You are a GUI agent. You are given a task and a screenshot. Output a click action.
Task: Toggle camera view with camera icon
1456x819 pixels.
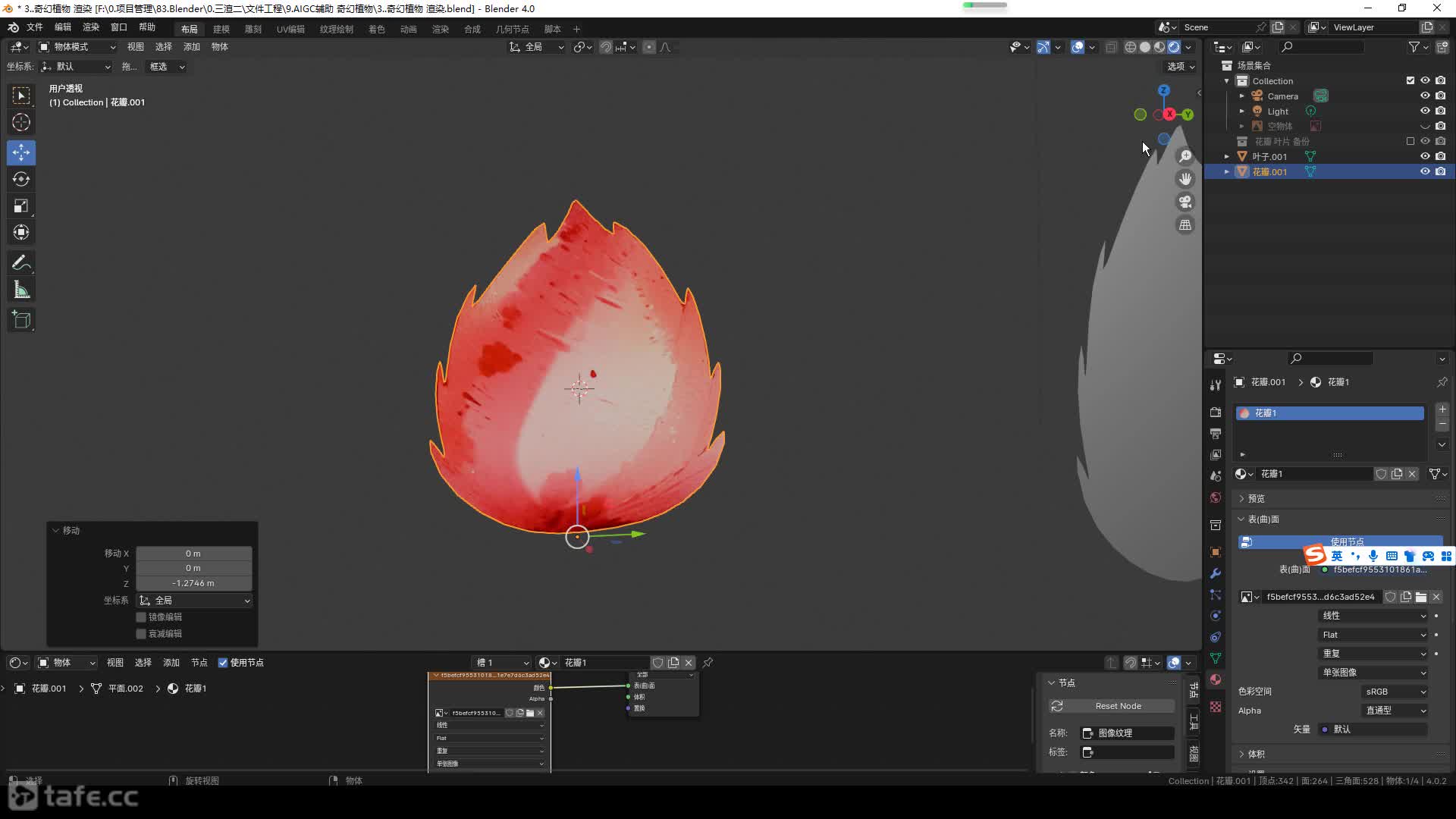tap(1185, 202)
